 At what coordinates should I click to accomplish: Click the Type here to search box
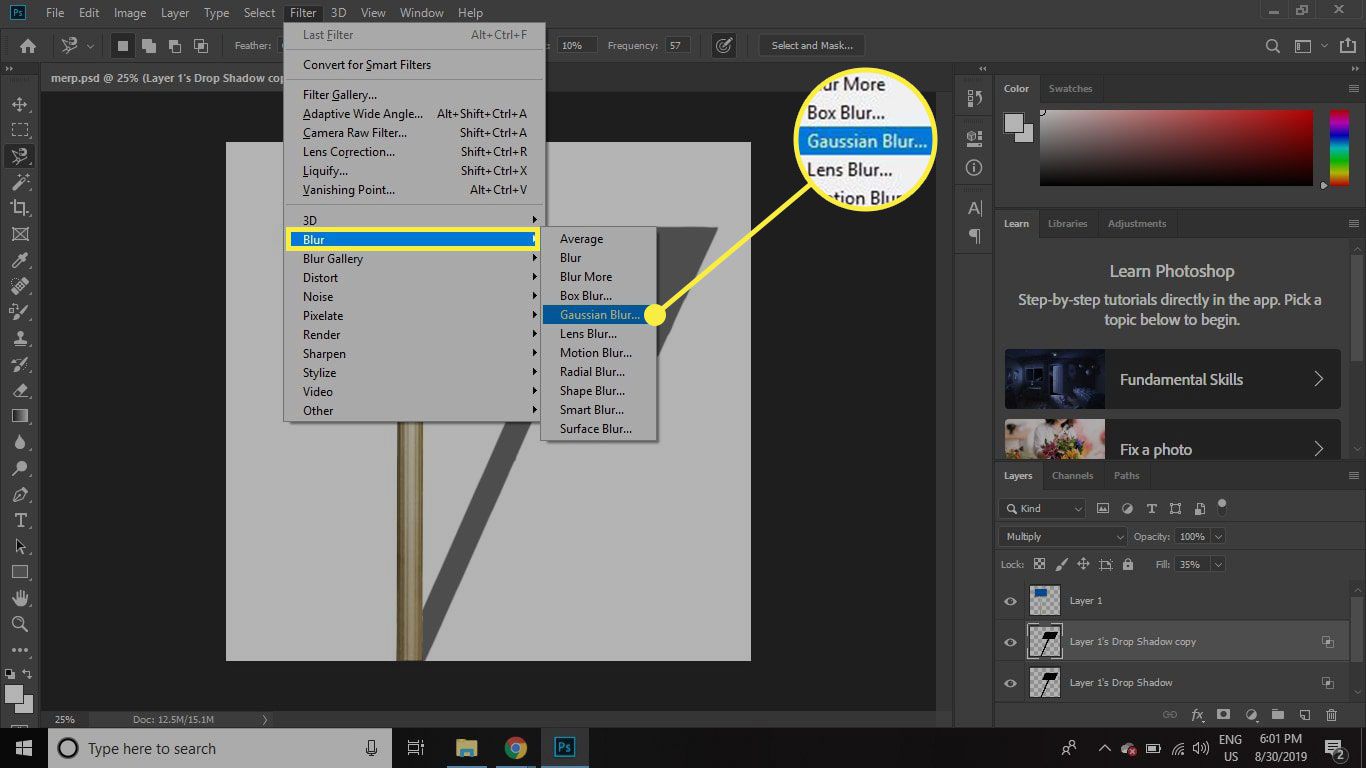click(219, 748)
